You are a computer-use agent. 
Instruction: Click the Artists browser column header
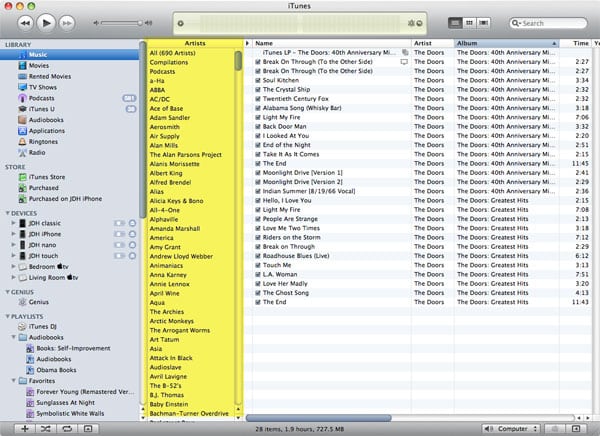[195, 43]
